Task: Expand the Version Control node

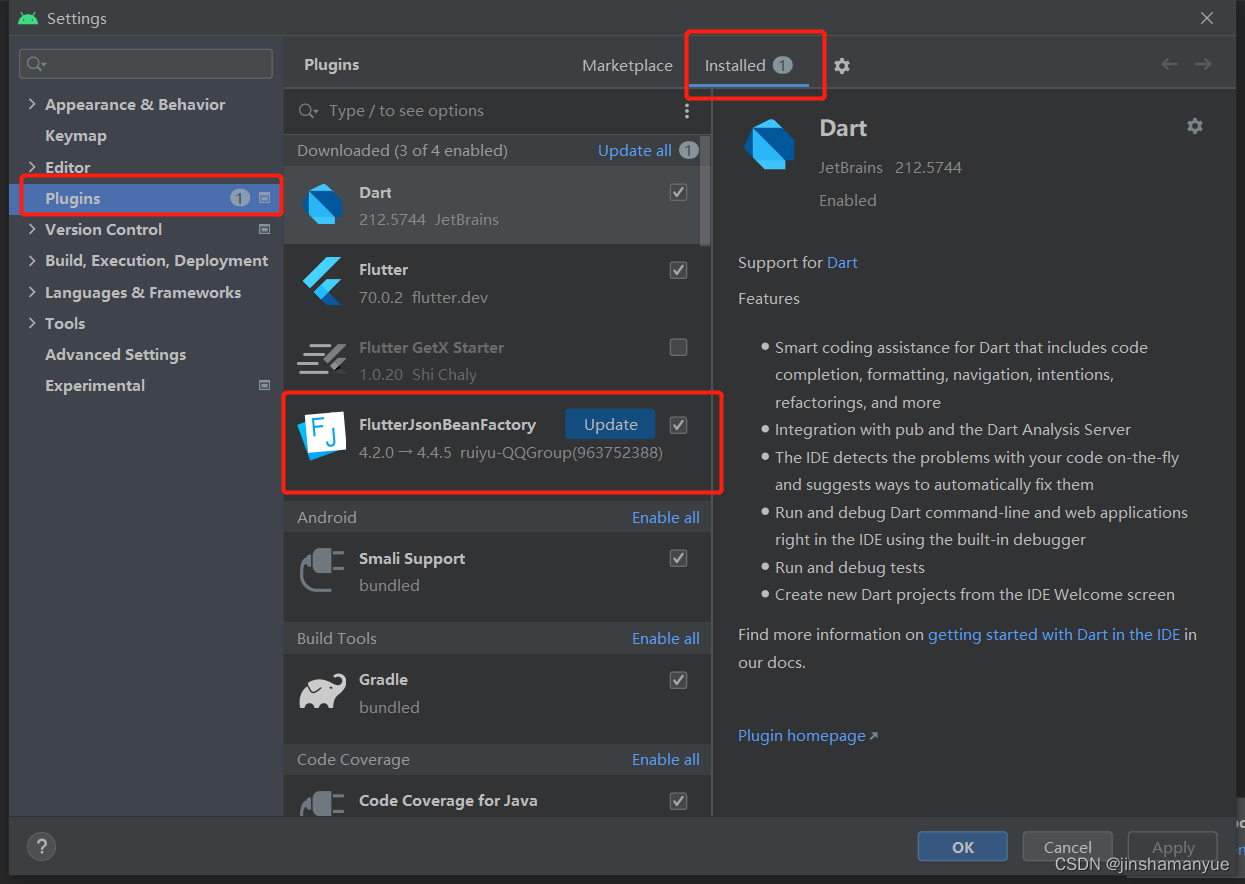Action: click(32, 229)
